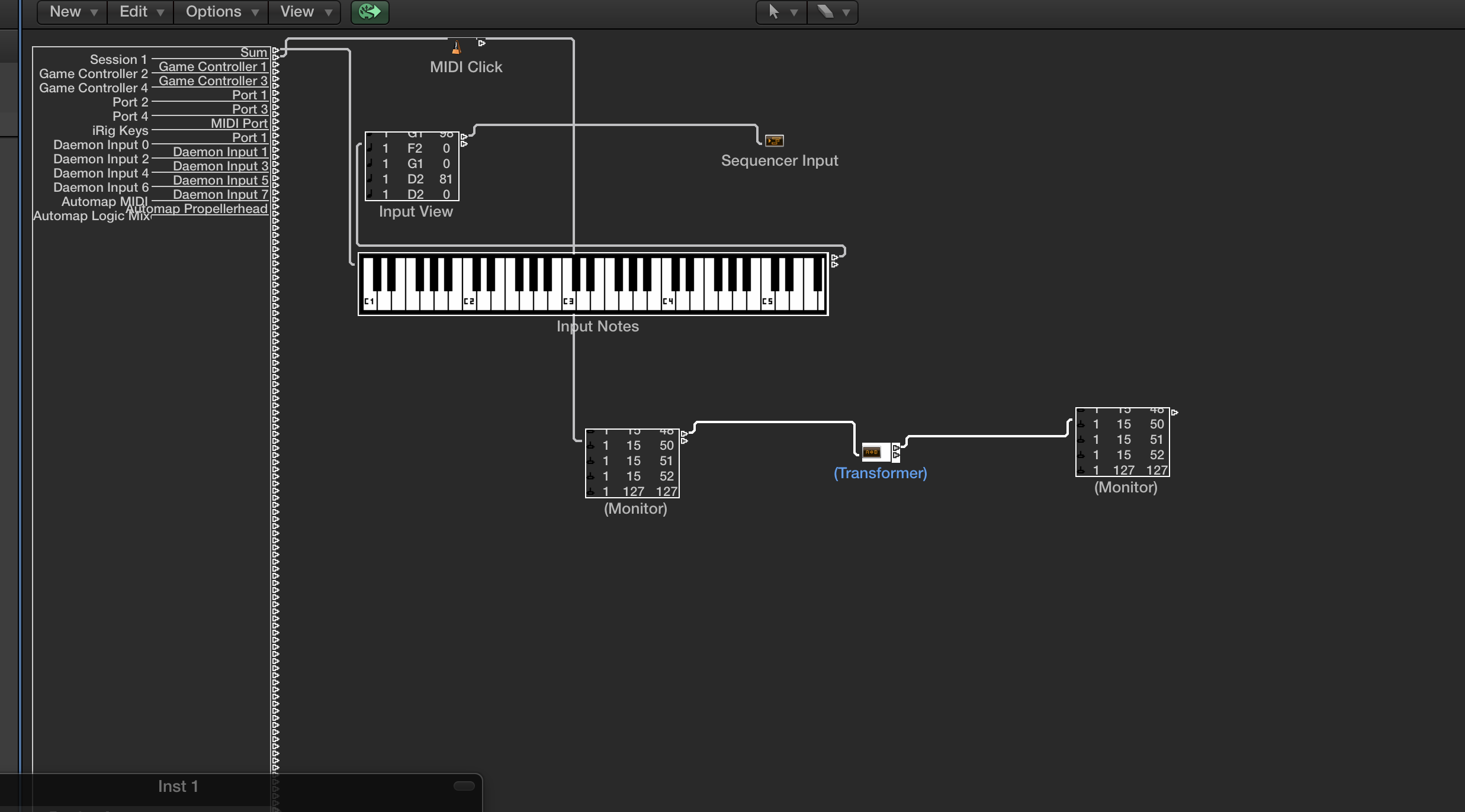Click the C5 key on keyboard
The height and width of the screenshot is (812, 1465).
tap(767, 300)
